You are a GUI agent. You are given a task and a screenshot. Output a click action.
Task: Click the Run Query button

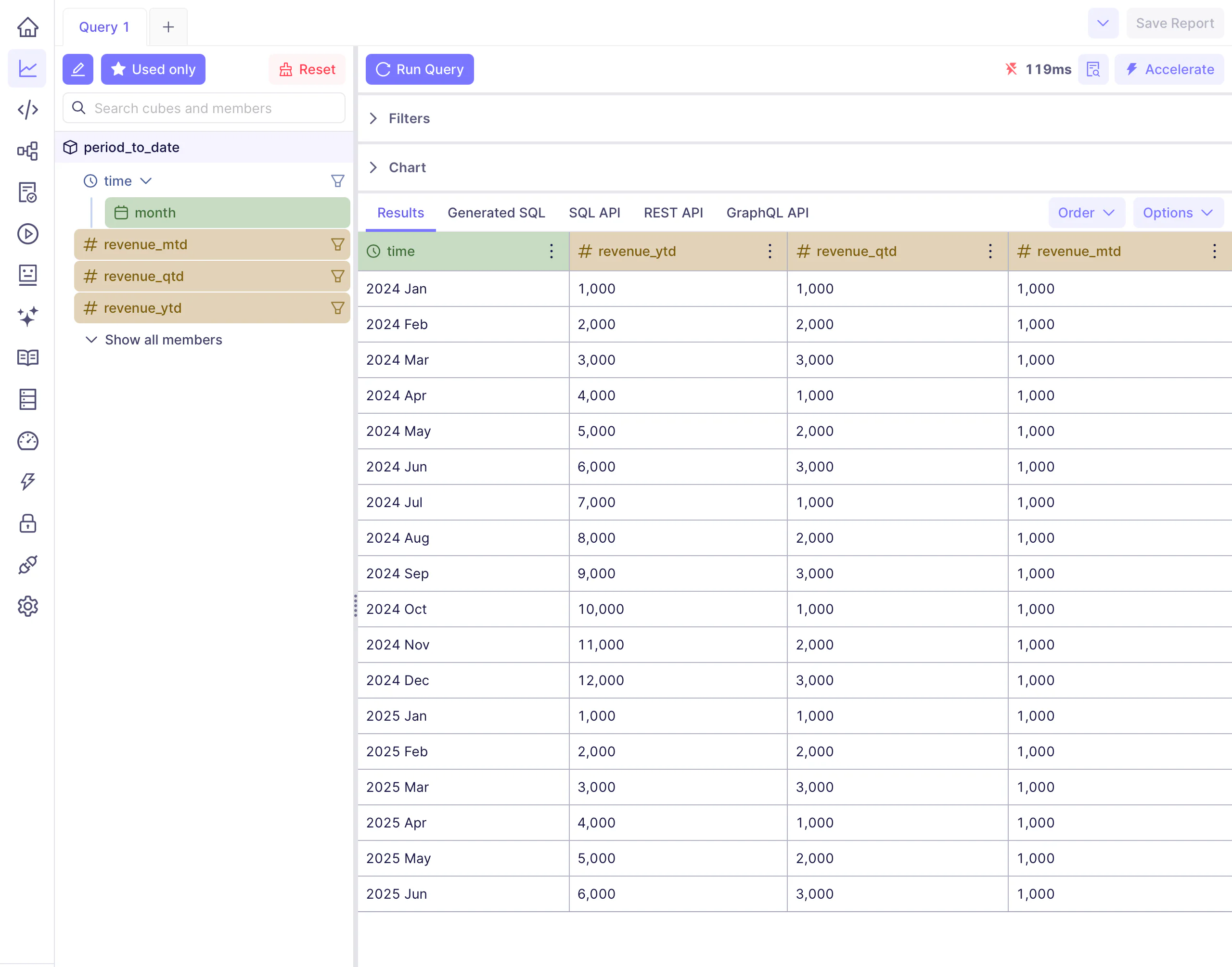(x=420, y=69)
